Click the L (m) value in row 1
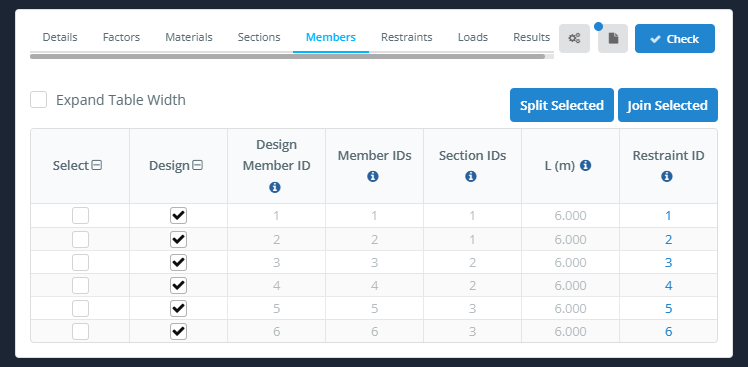The height and width of the screenshot is (367, 748). 571,216
